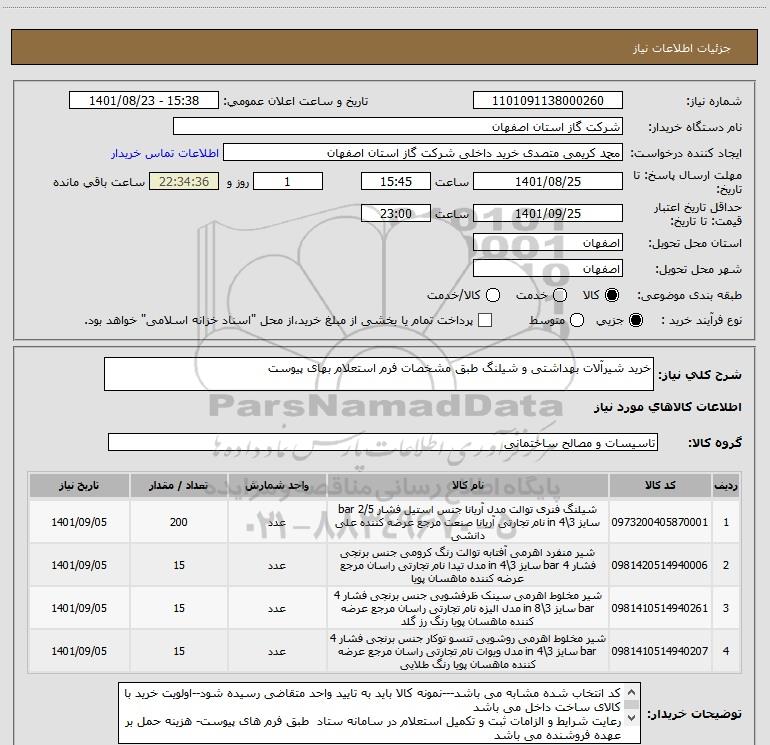Click the need number field 1101091138000260
Viewport: 770px width, 745px height.
(x=548, y=101)
